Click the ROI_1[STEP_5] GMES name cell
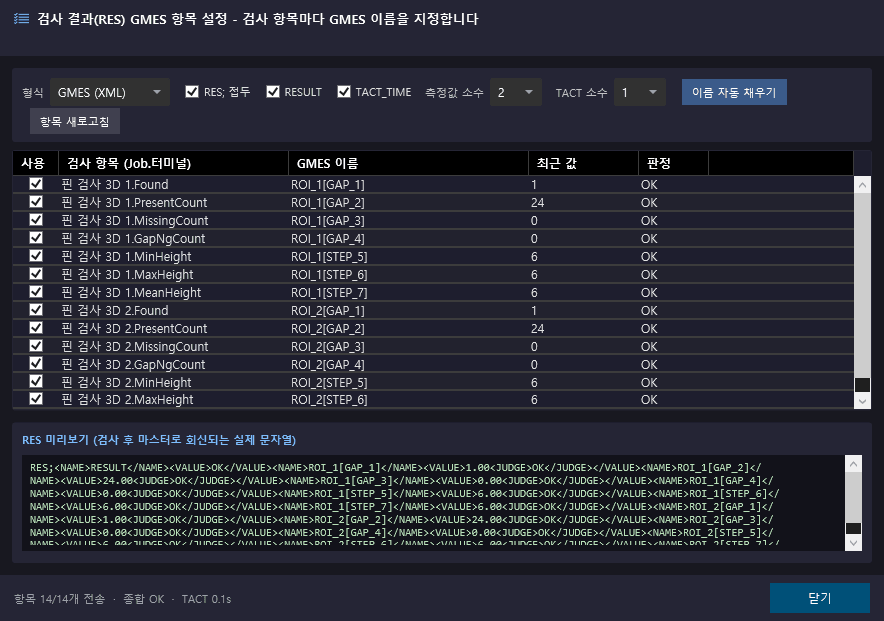This screenshot has height=621, width=884. (408, 256)
